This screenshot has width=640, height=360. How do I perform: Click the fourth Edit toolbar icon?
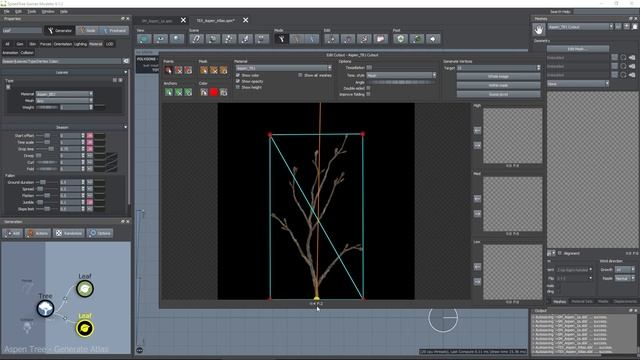[x=380, y=39]
